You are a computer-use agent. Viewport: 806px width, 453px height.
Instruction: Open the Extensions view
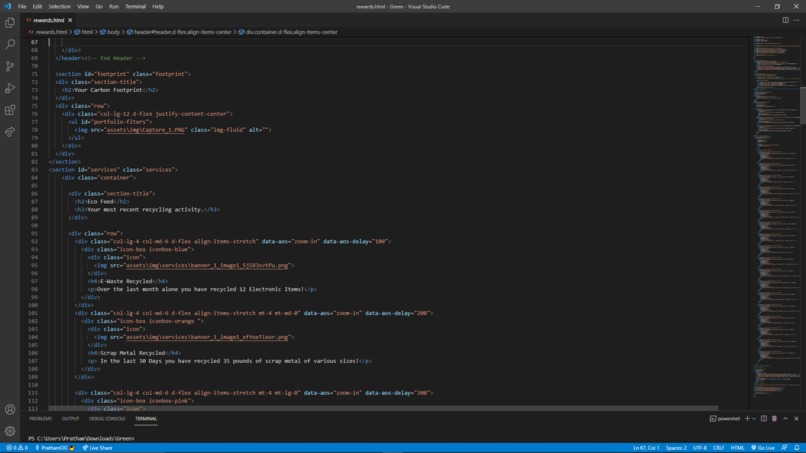10,110
